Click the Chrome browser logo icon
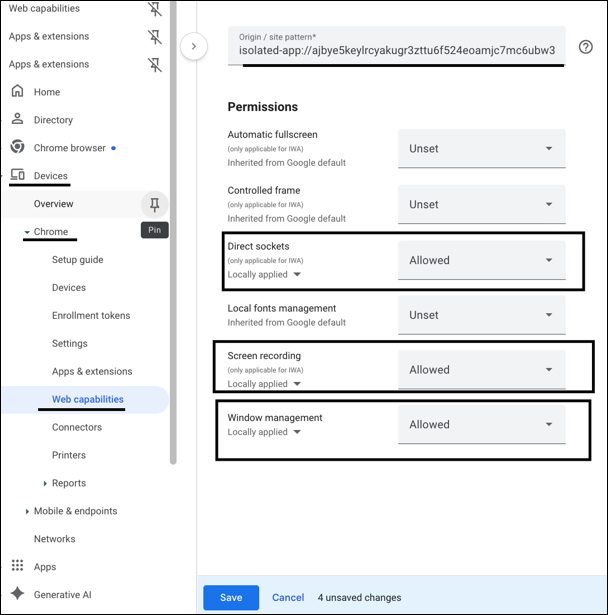Image resolution: width=608 pixels, height=615 pixels. [x=17, y=148]
